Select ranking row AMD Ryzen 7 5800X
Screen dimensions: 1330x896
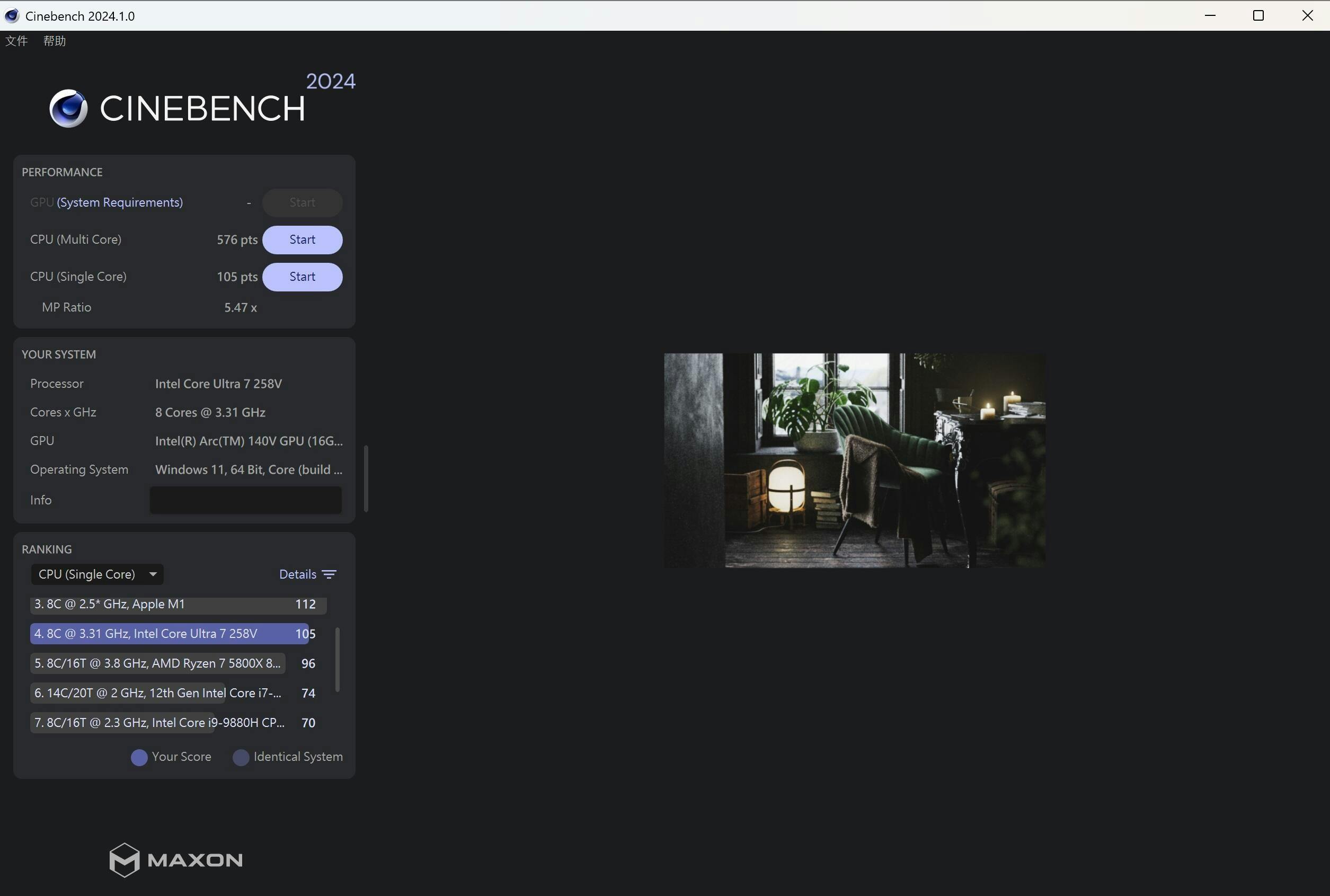173,663
